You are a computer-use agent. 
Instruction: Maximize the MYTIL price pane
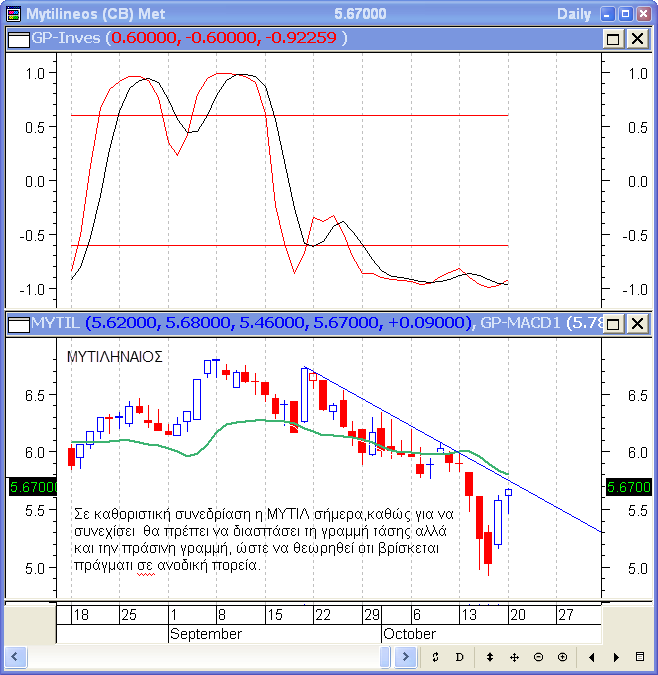[613, 323]
